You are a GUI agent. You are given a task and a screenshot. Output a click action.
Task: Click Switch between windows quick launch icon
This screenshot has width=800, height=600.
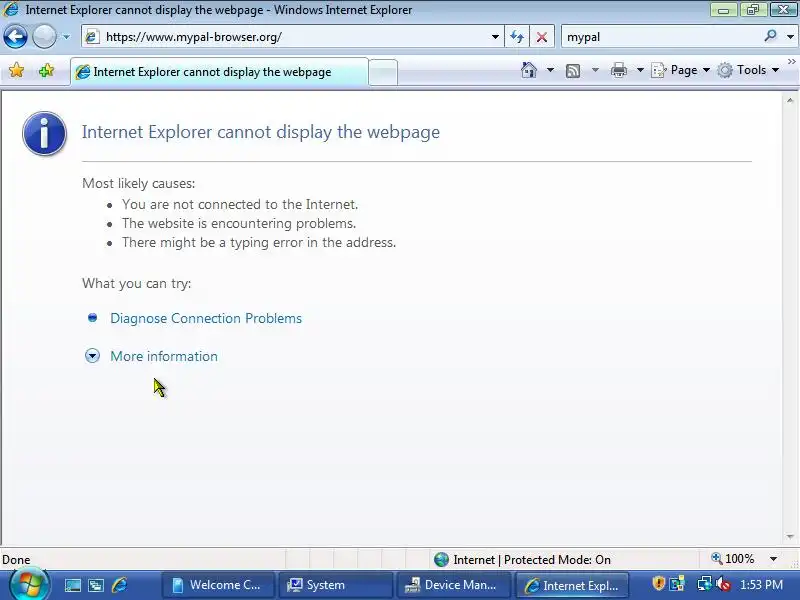(96, 585)
